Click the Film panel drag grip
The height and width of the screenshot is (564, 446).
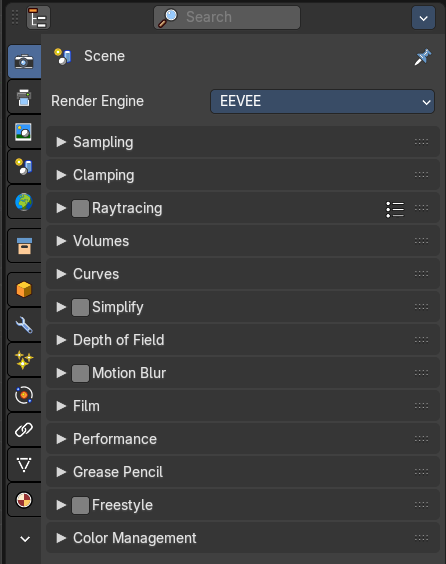point(421,406)
